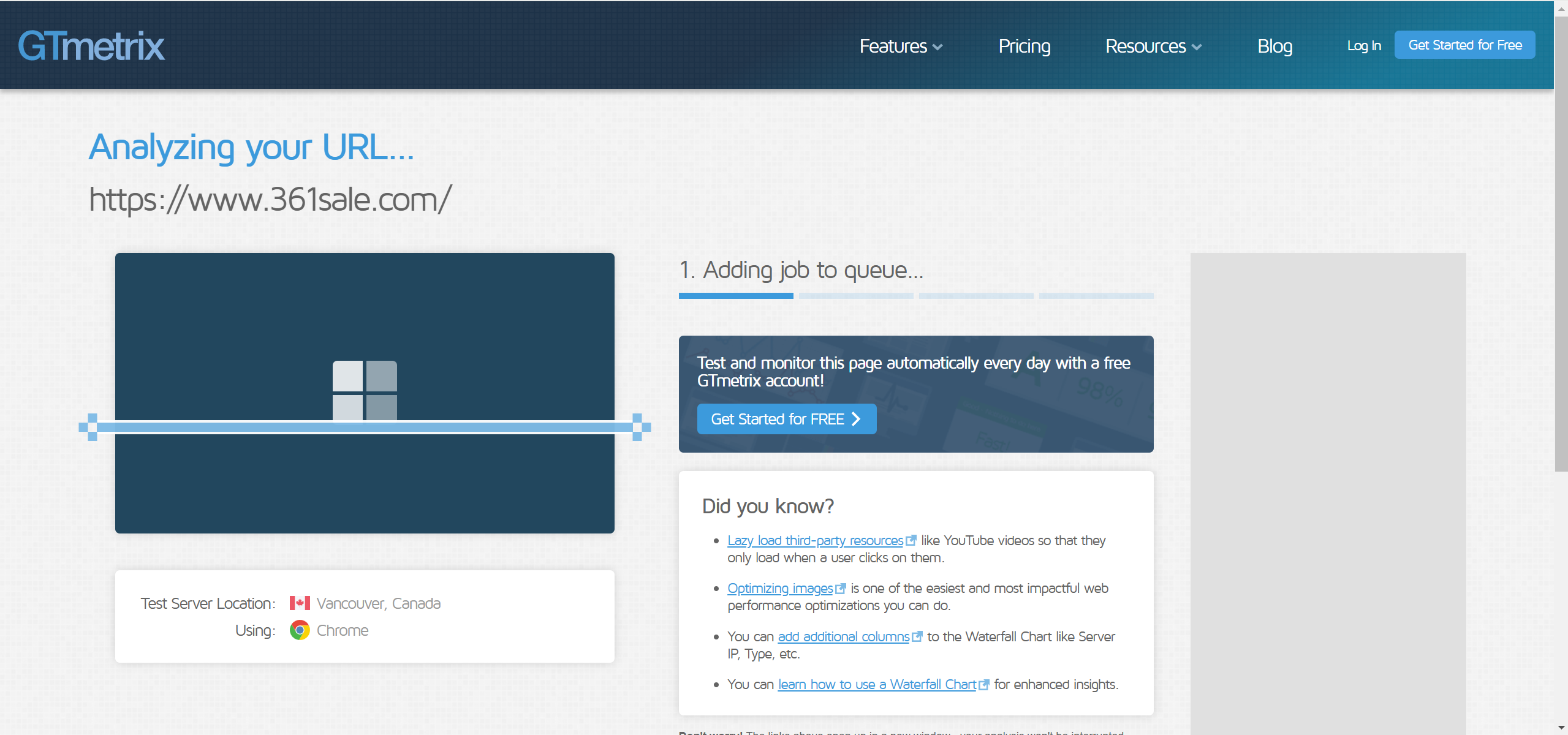Click the Canada flag icon
The height and width of the screenshot is (735, 1568).
click(300, 603)
